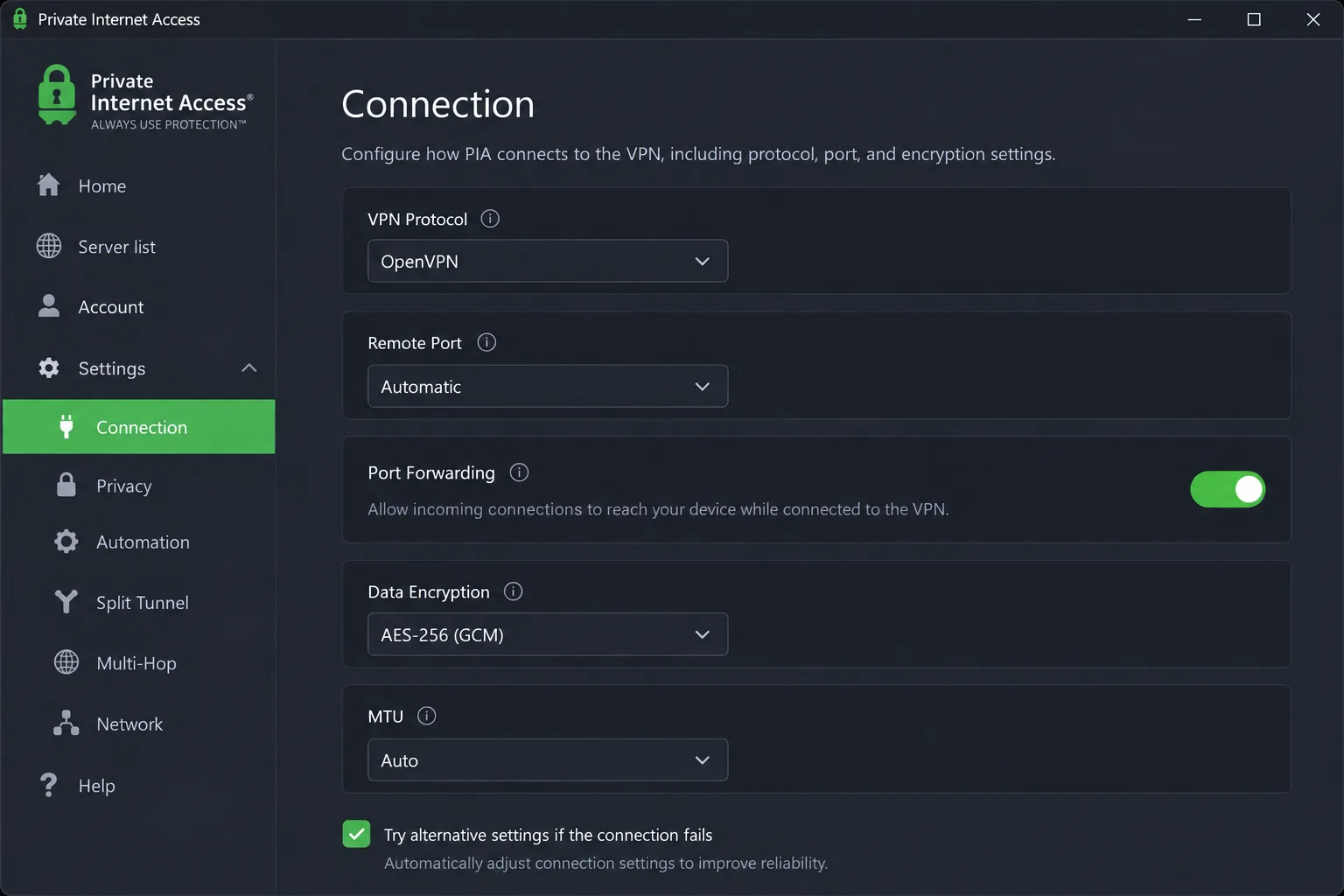Screen dimensions: 1344x896
Task: Show info for Data Encryption
Action: (513, 591)
